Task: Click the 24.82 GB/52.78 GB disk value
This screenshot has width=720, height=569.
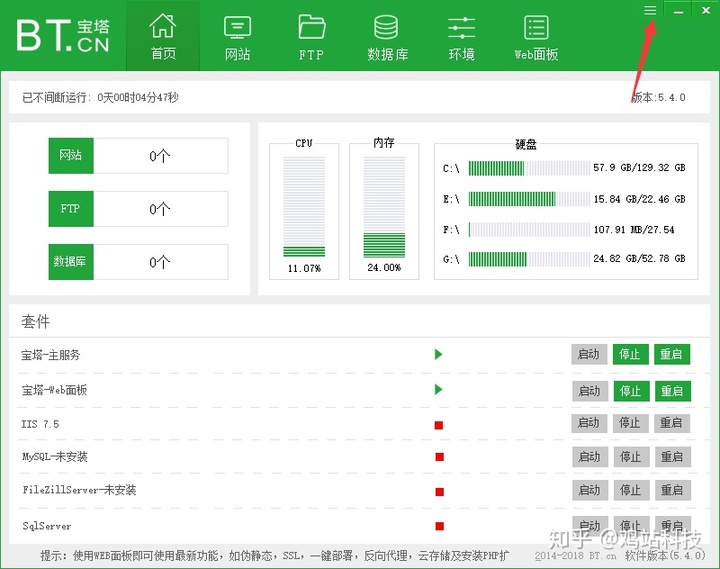Action: click(x=639, y=259)
